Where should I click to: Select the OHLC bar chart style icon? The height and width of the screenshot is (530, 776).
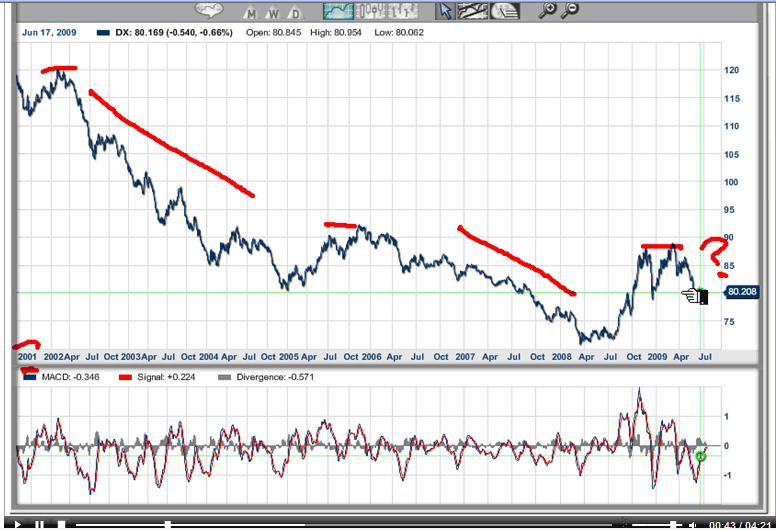coord(402,11)
